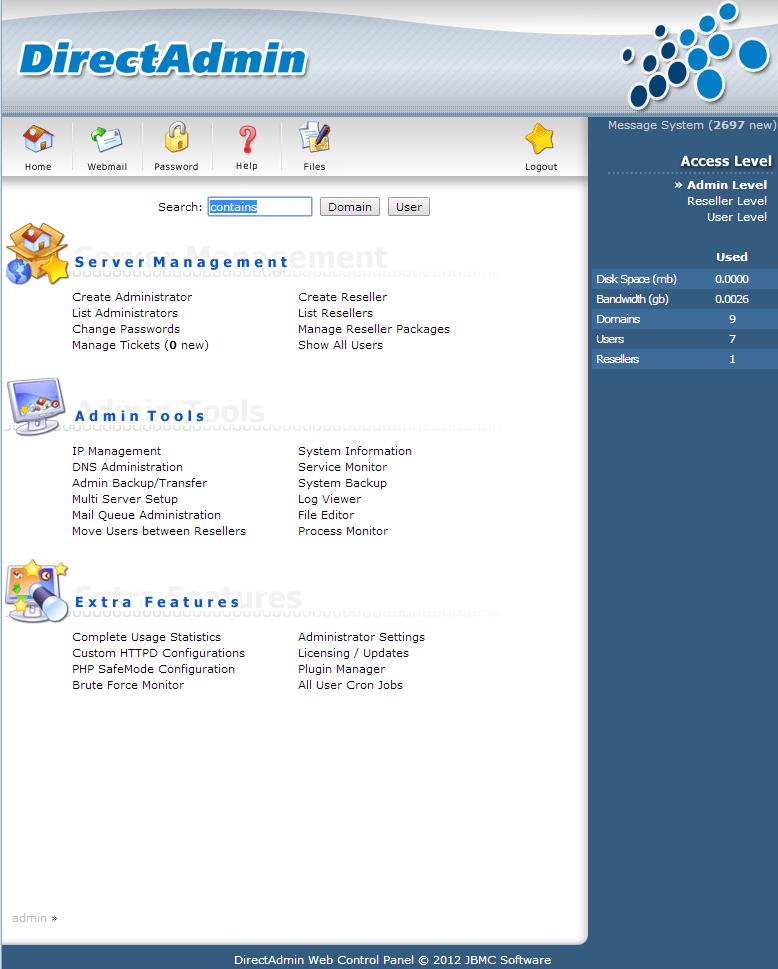Open the Webmail envelope icon
This screenshot has height=969, width=778.
[107, 138]
